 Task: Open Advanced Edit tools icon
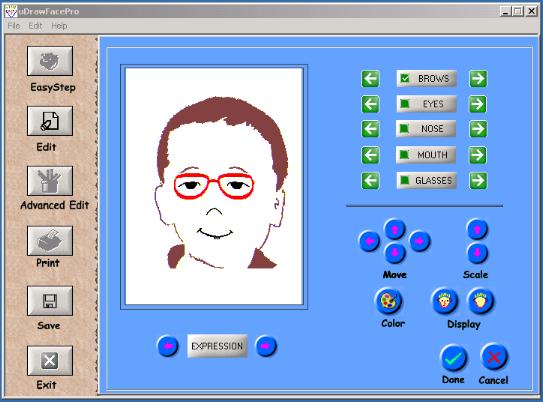pos(50,181)
